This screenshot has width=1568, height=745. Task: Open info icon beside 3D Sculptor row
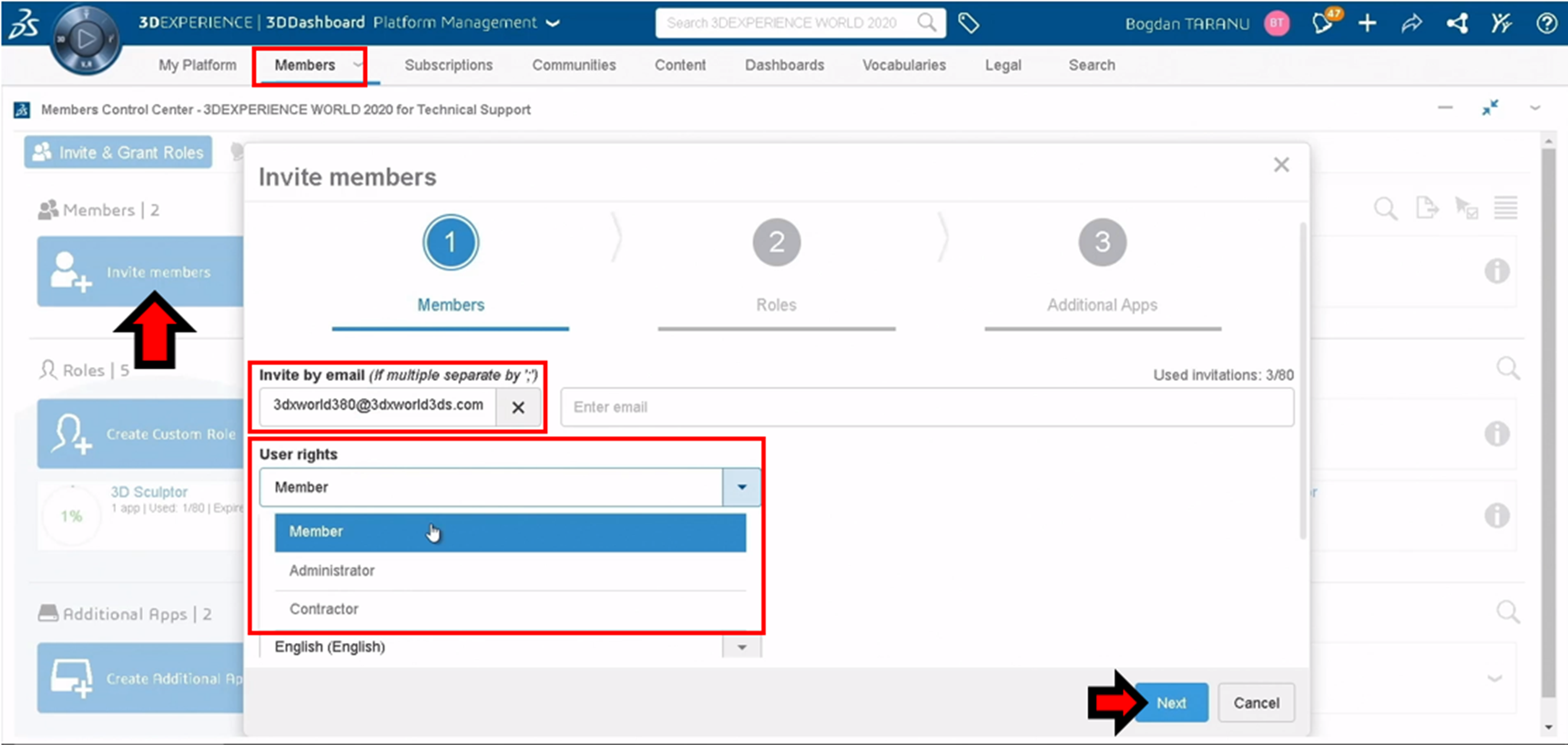pos(1496,515)
